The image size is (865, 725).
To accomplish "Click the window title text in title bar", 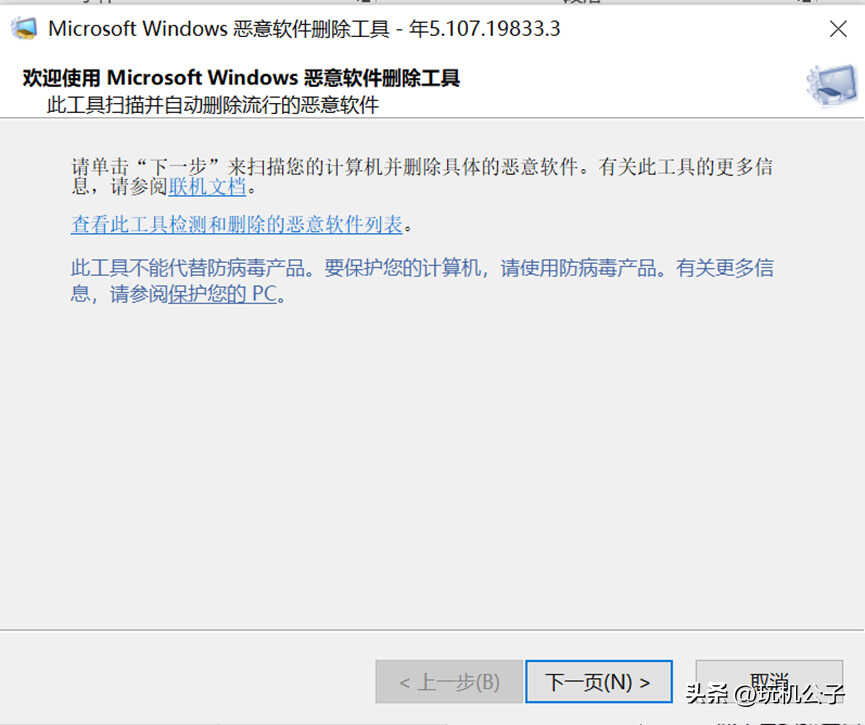I will pyautogui.click(x=305, y=29).
